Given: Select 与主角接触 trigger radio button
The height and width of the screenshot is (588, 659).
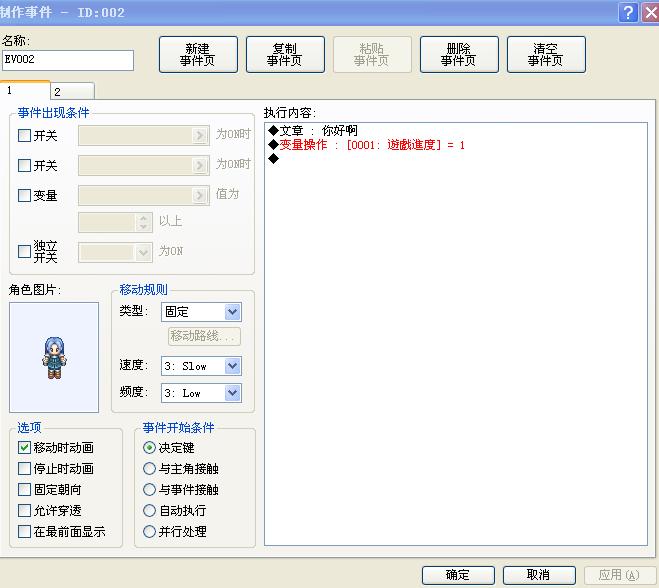Looking at the screenshot, I should pyautogui.click(x=149, y=469).
